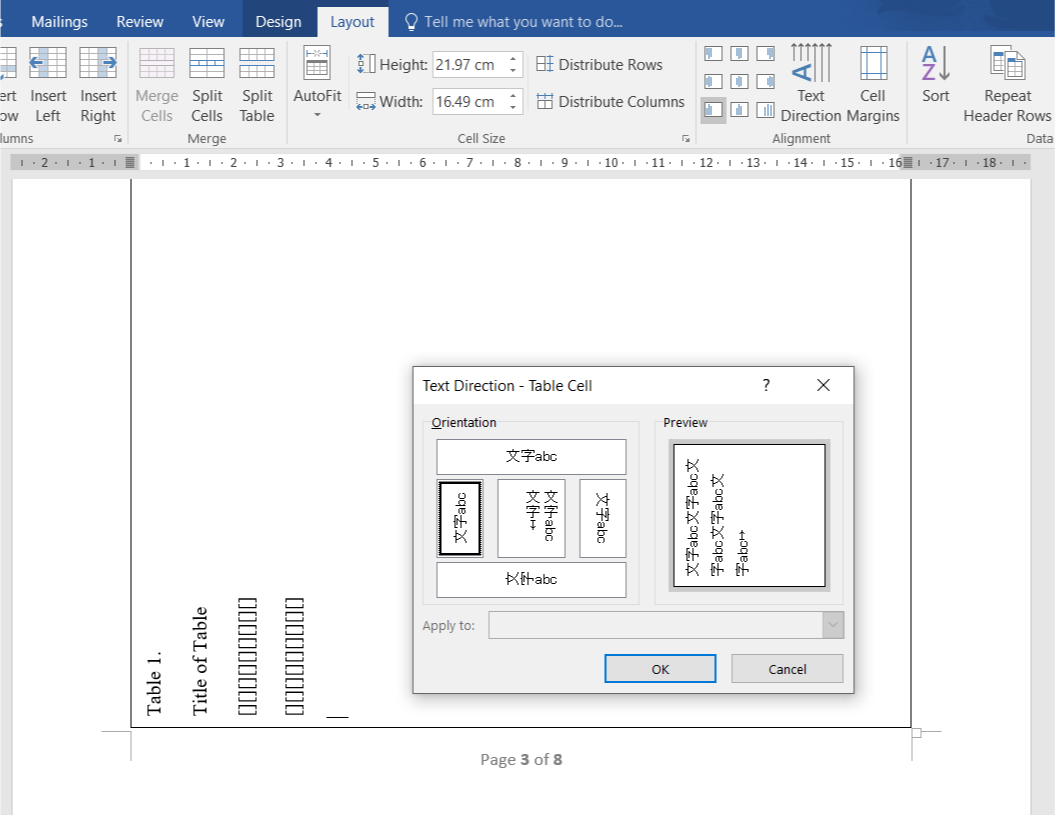Select Align Bottom Right alignment icon

point(766,110)
